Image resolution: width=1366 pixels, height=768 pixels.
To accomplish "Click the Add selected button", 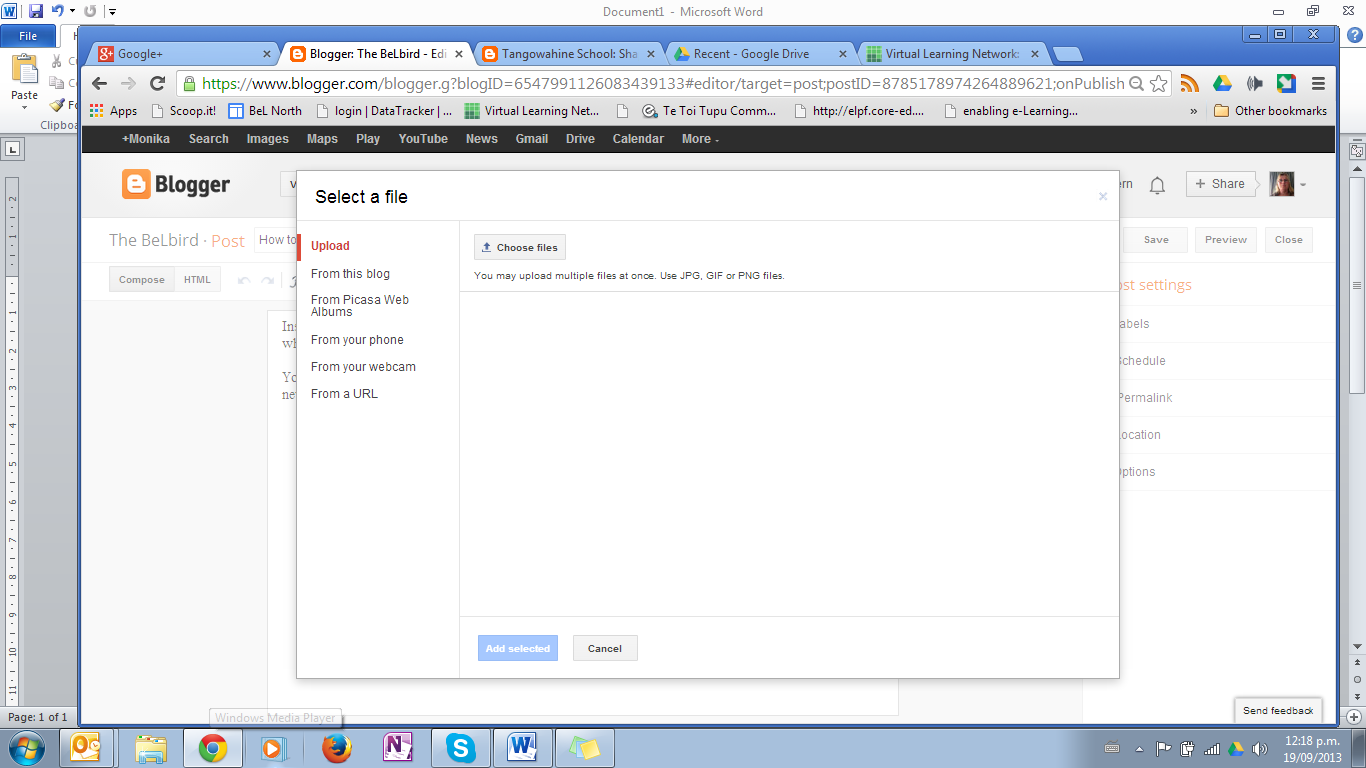I will (518, 648).
